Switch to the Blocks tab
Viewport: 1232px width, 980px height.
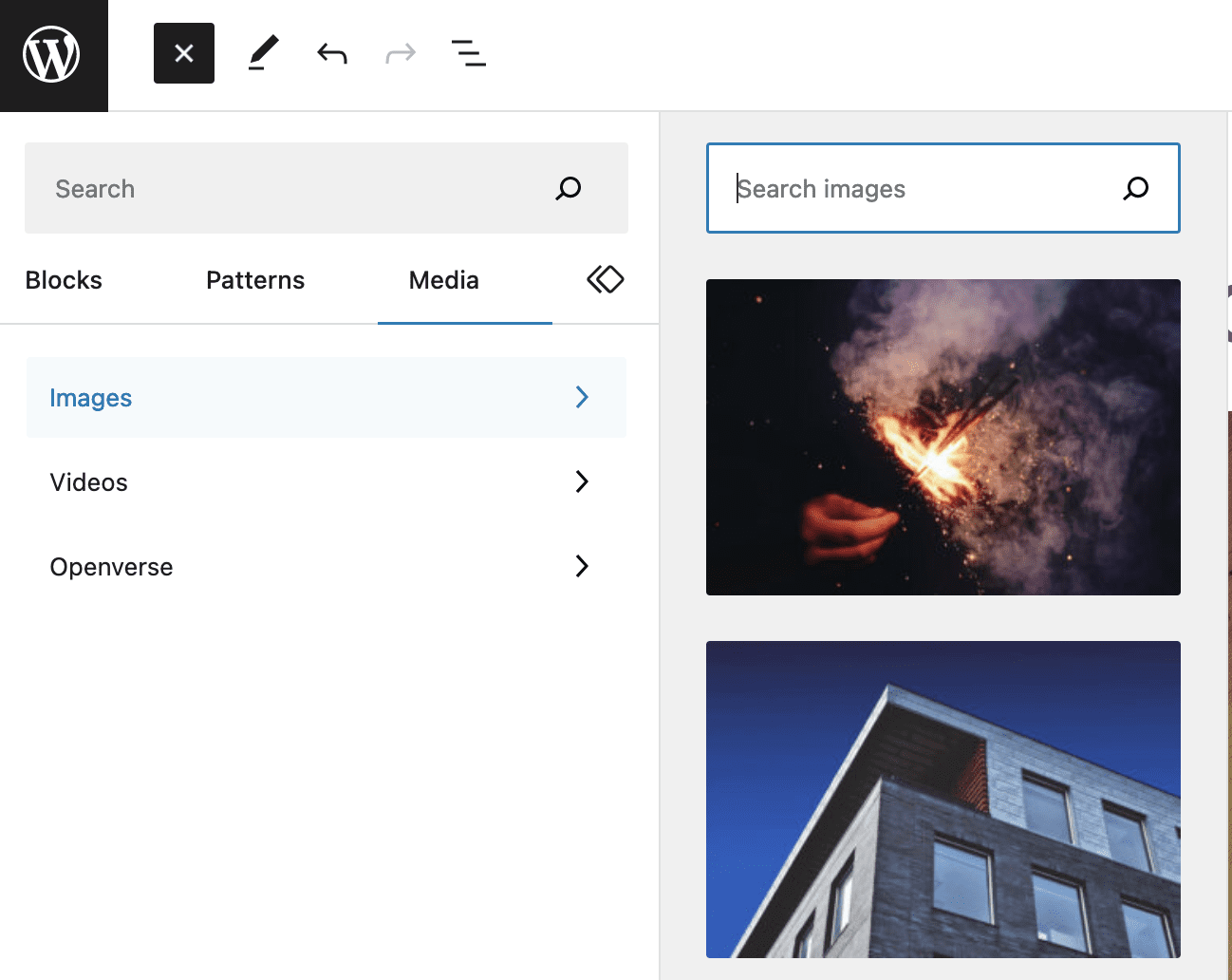click(x=64, y=280)
